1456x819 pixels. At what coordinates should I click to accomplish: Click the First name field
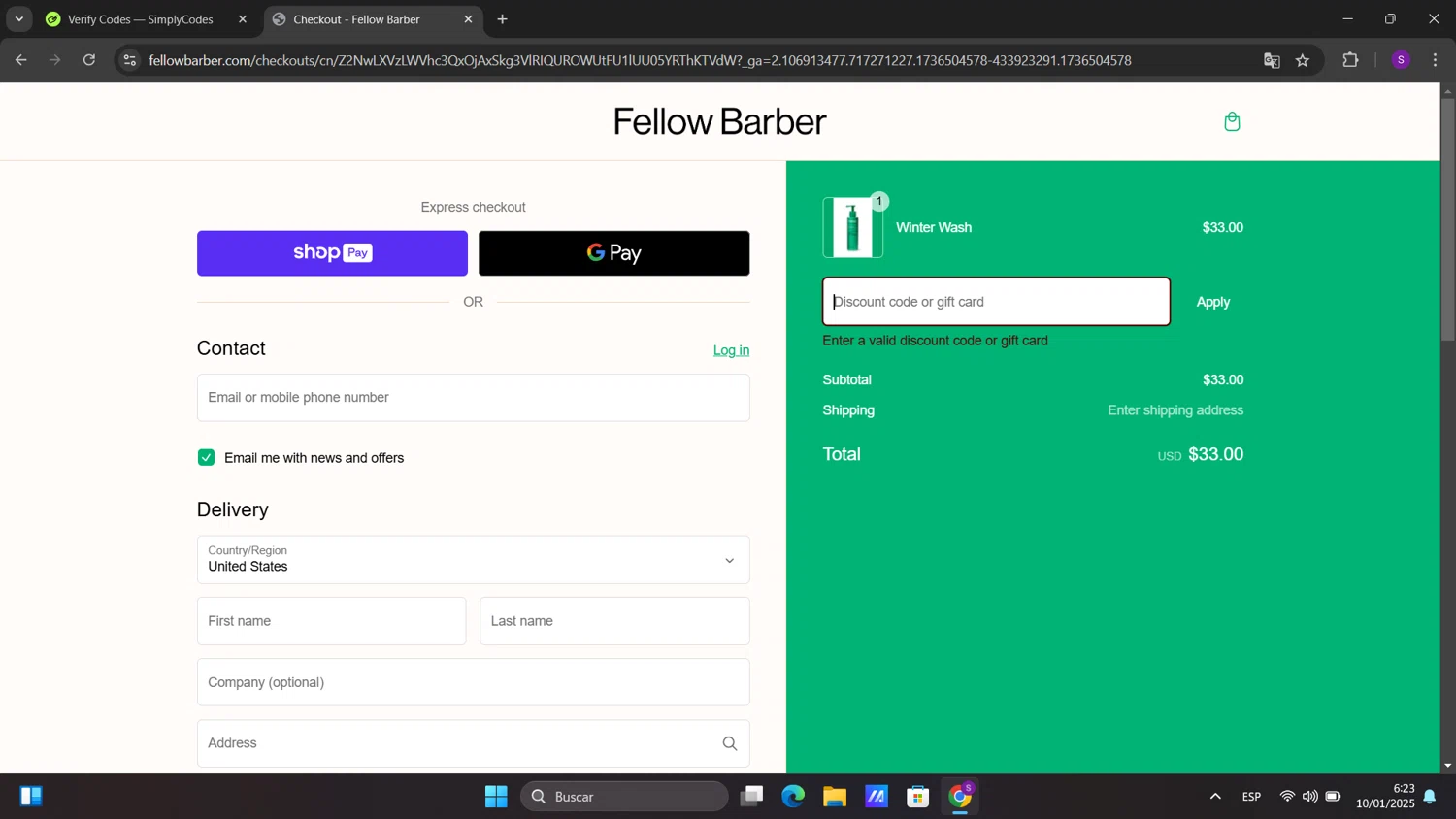tap(331, 621)
